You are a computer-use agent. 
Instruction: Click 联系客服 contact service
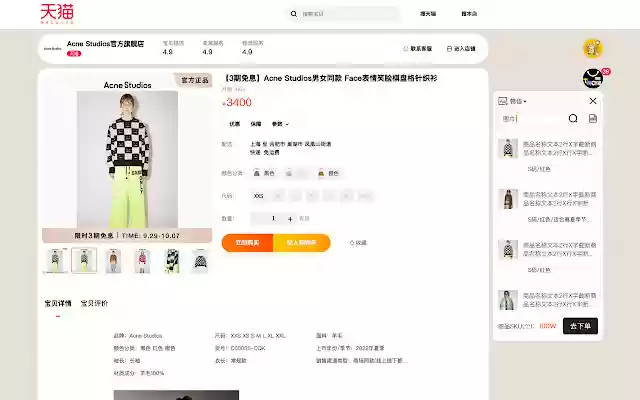(418, 49)
